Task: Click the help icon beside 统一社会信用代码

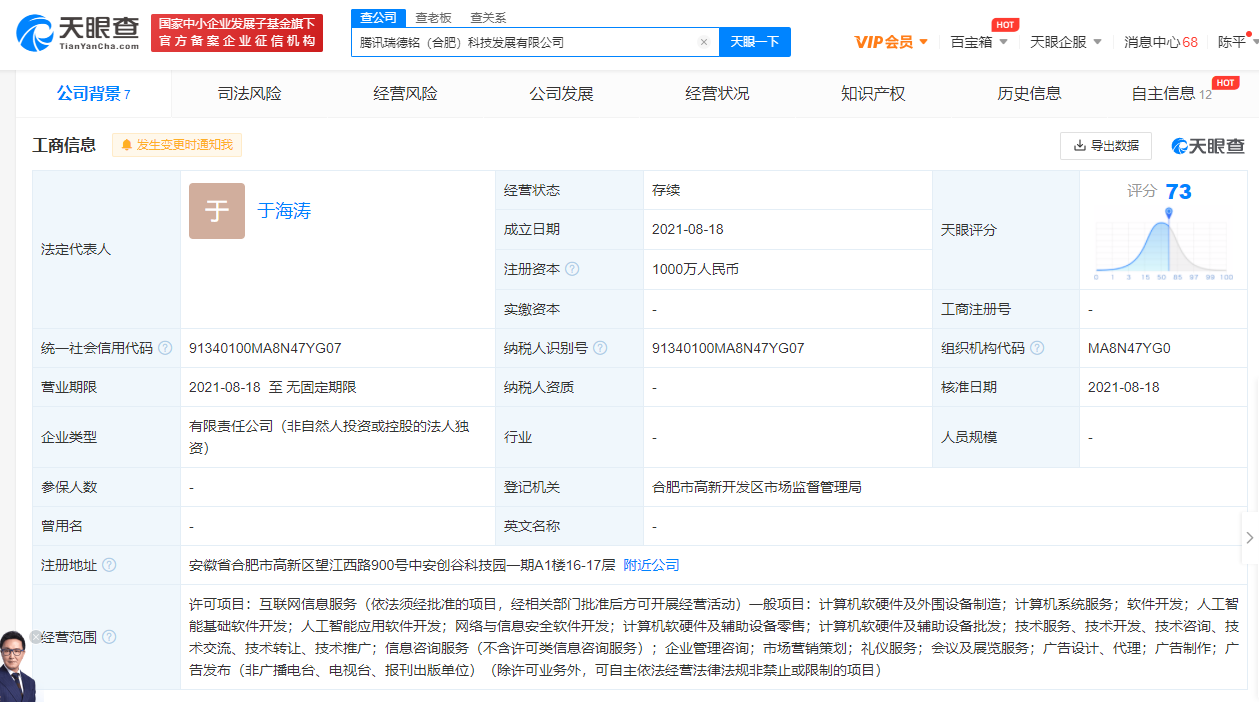Action: click(x=165, y=348)
